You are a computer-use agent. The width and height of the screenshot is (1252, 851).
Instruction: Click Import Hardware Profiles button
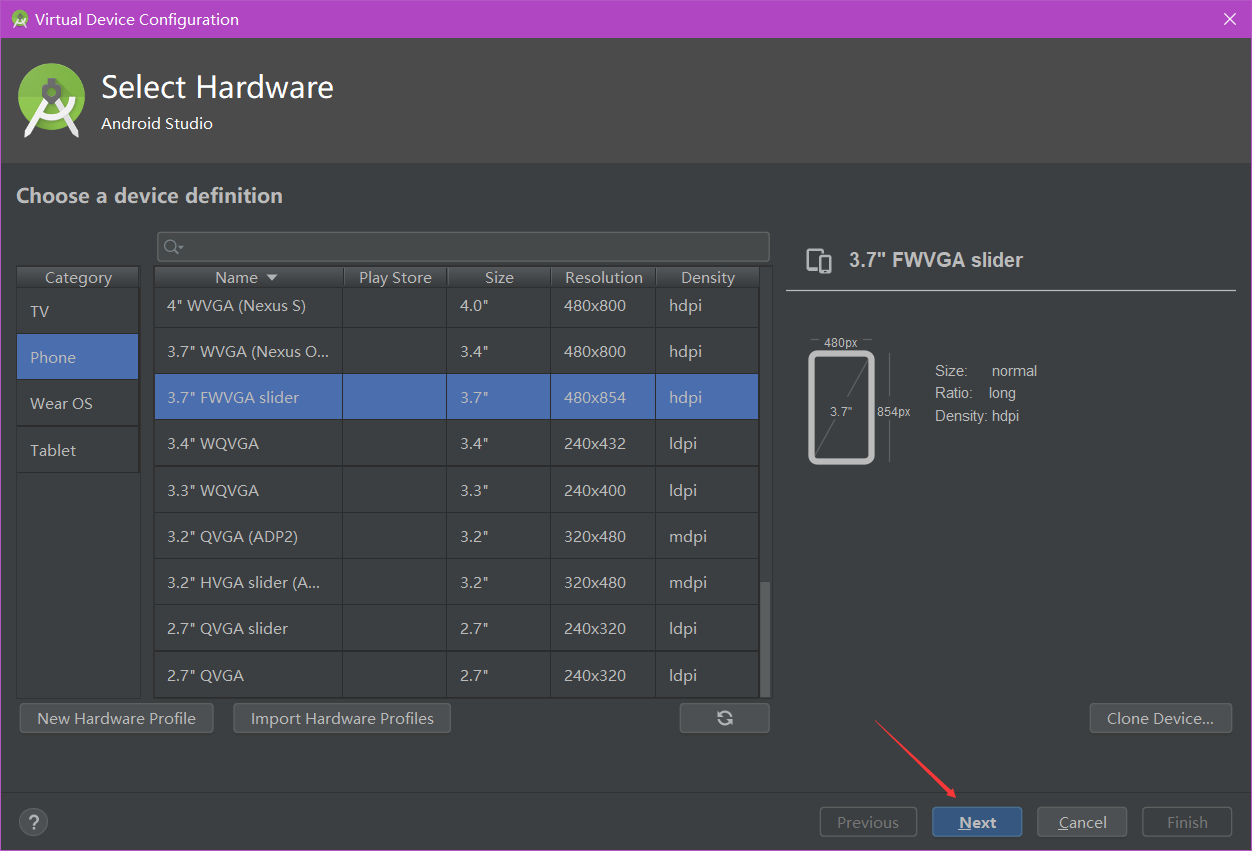[342, 718]
